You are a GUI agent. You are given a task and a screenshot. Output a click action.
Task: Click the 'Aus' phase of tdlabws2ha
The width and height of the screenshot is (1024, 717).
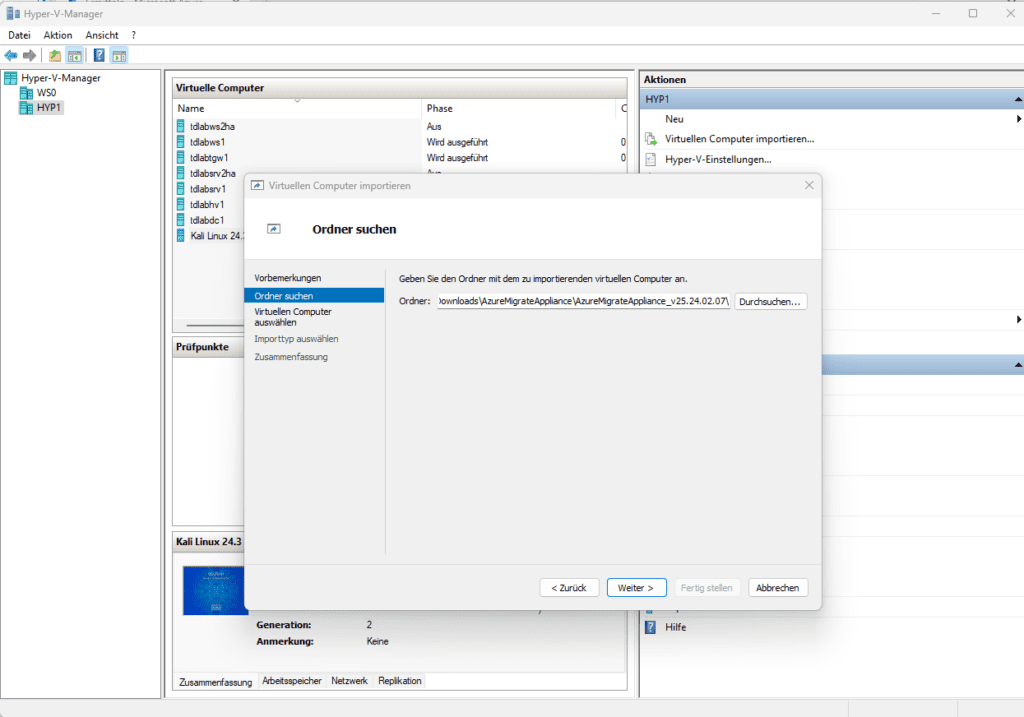click(x=434, y=127)
